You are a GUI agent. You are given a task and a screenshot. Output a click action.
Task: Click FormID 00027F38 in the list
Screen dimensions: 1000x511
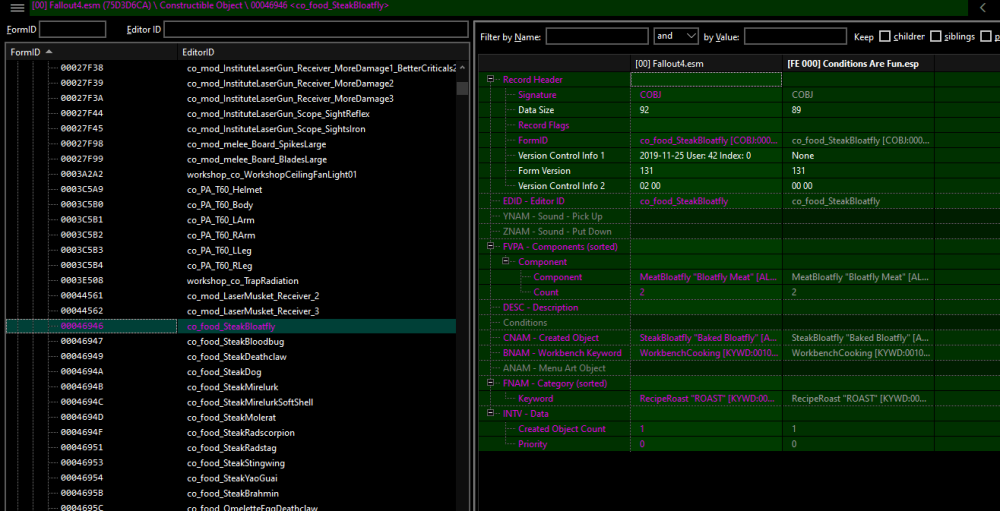click(82, 68)
